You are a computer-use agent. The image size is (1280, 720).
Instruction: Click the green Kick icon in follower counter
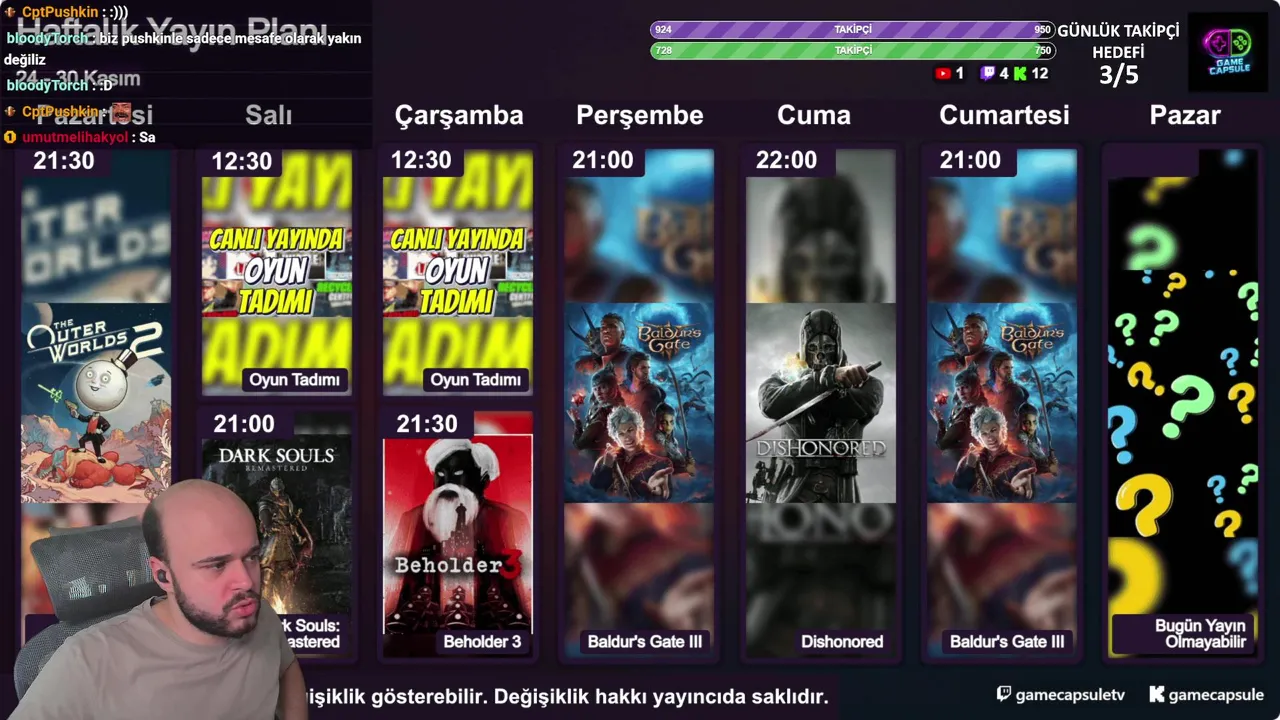point(1020,73)
